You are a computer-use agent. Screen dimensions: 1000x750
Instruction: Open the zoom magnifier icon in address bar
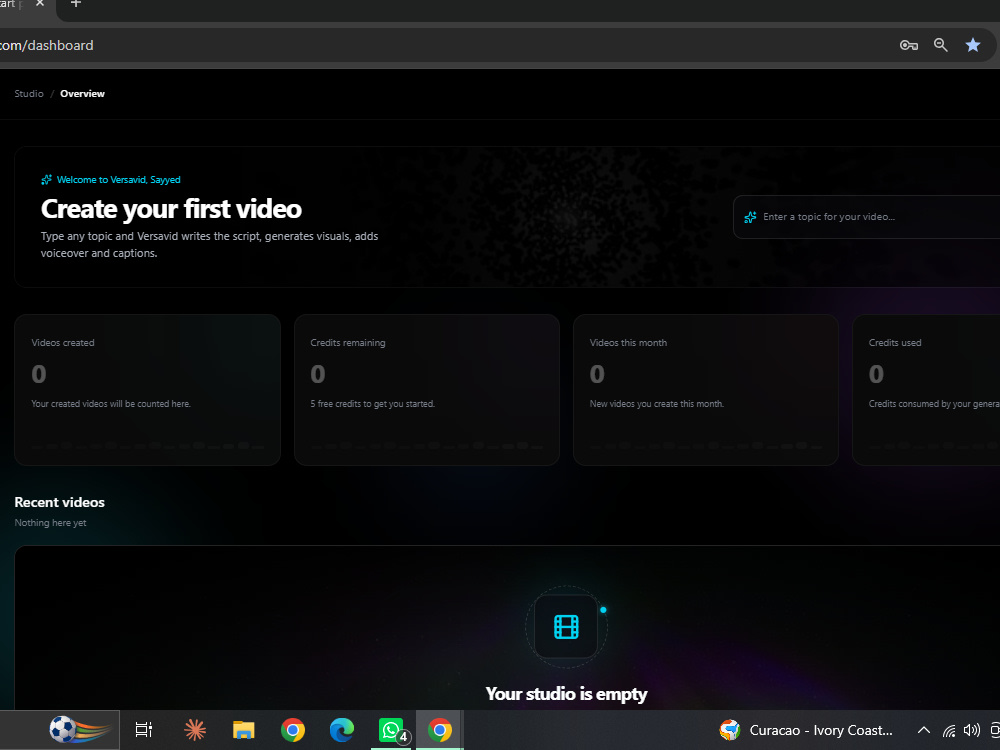click(x=941, y=45)
